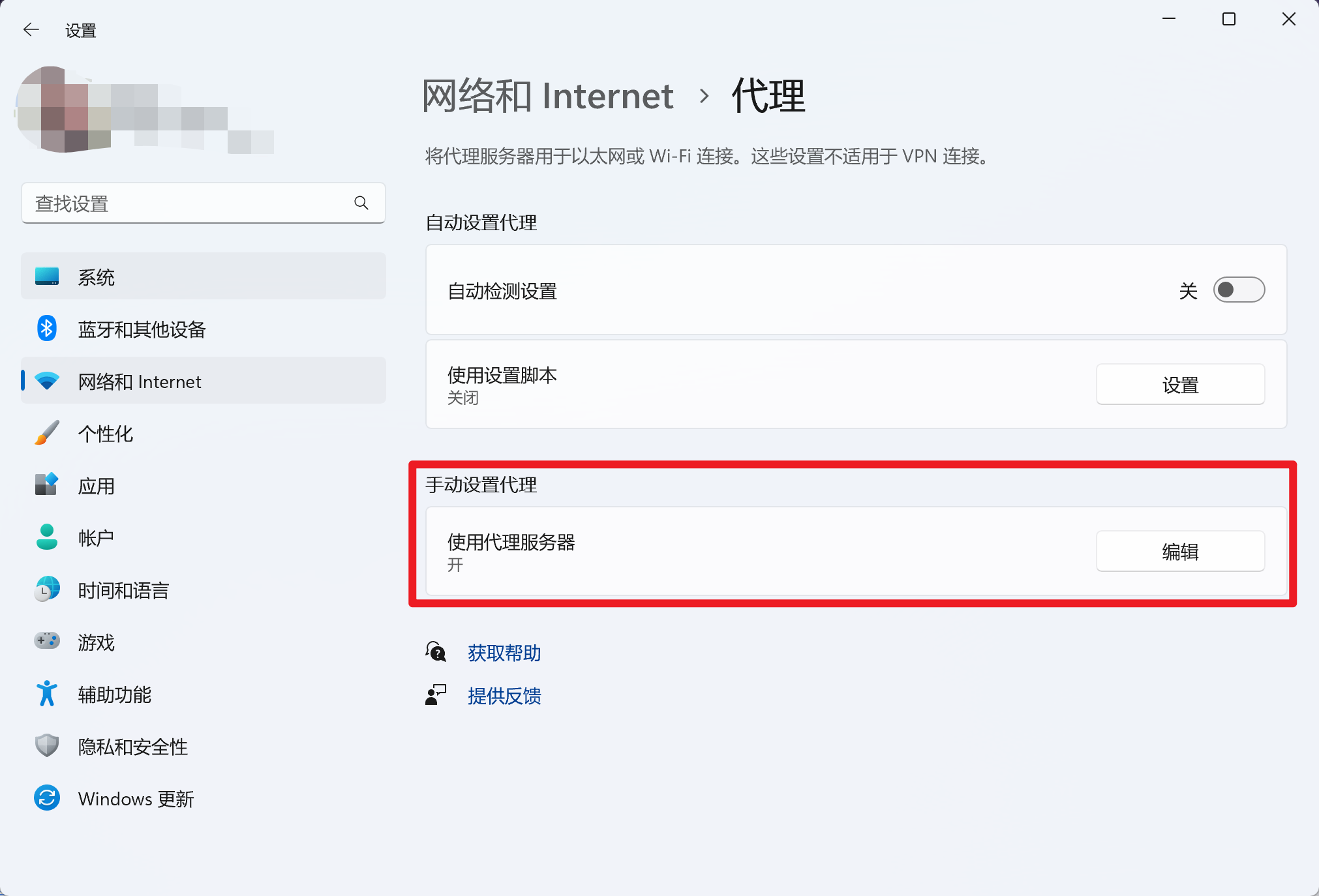The width and height of the screenshot is (1319, 896).
Task: Select the shield icon for 隐私和安全性
Action: pyautogui.click(x=47, y=745)
